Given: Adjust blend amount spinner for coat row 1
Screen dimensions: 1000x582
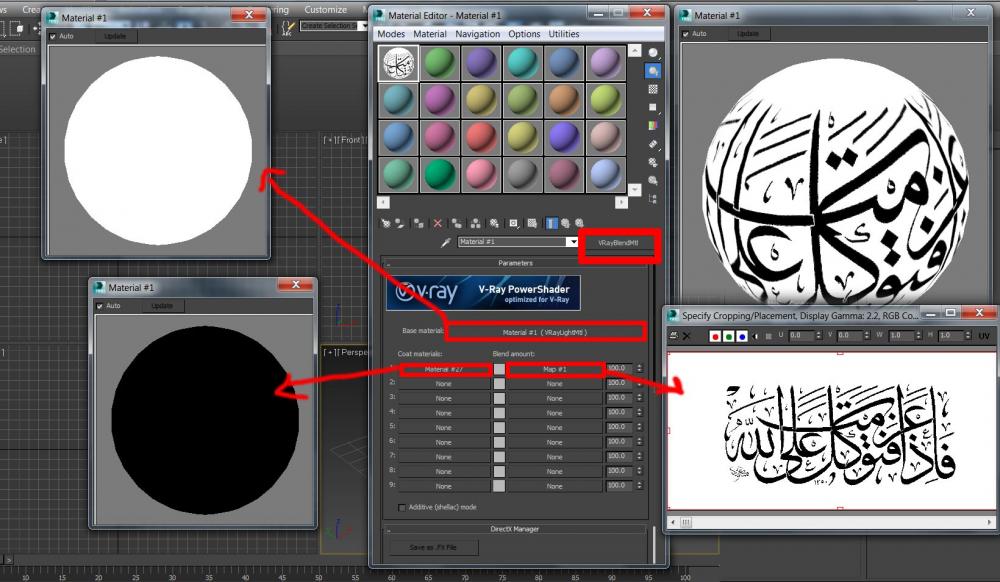Looking at the screenshot, I should [x=639, y=368].
